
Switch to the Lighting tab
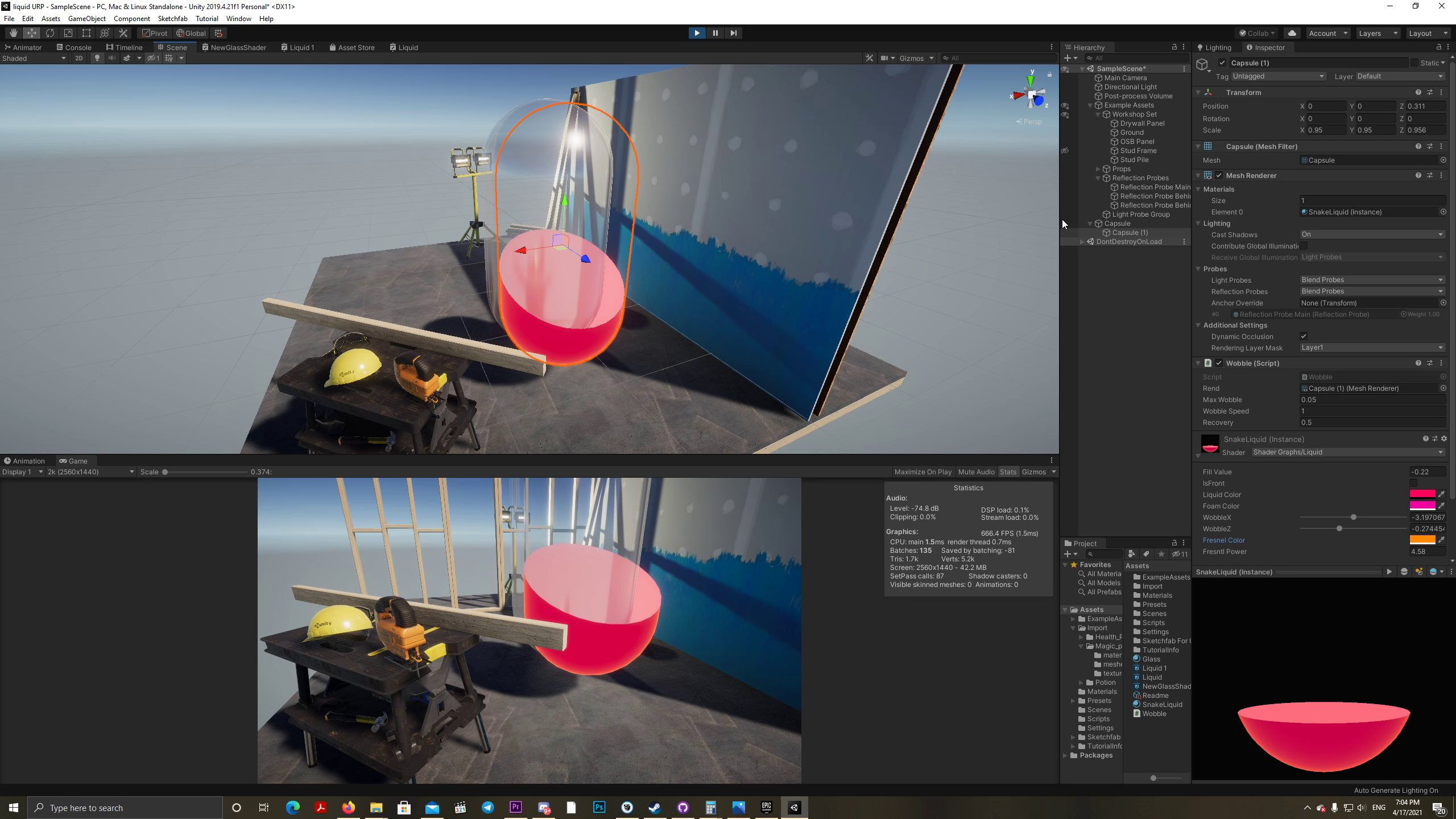pyautogui.click(x=1214, y=47)
